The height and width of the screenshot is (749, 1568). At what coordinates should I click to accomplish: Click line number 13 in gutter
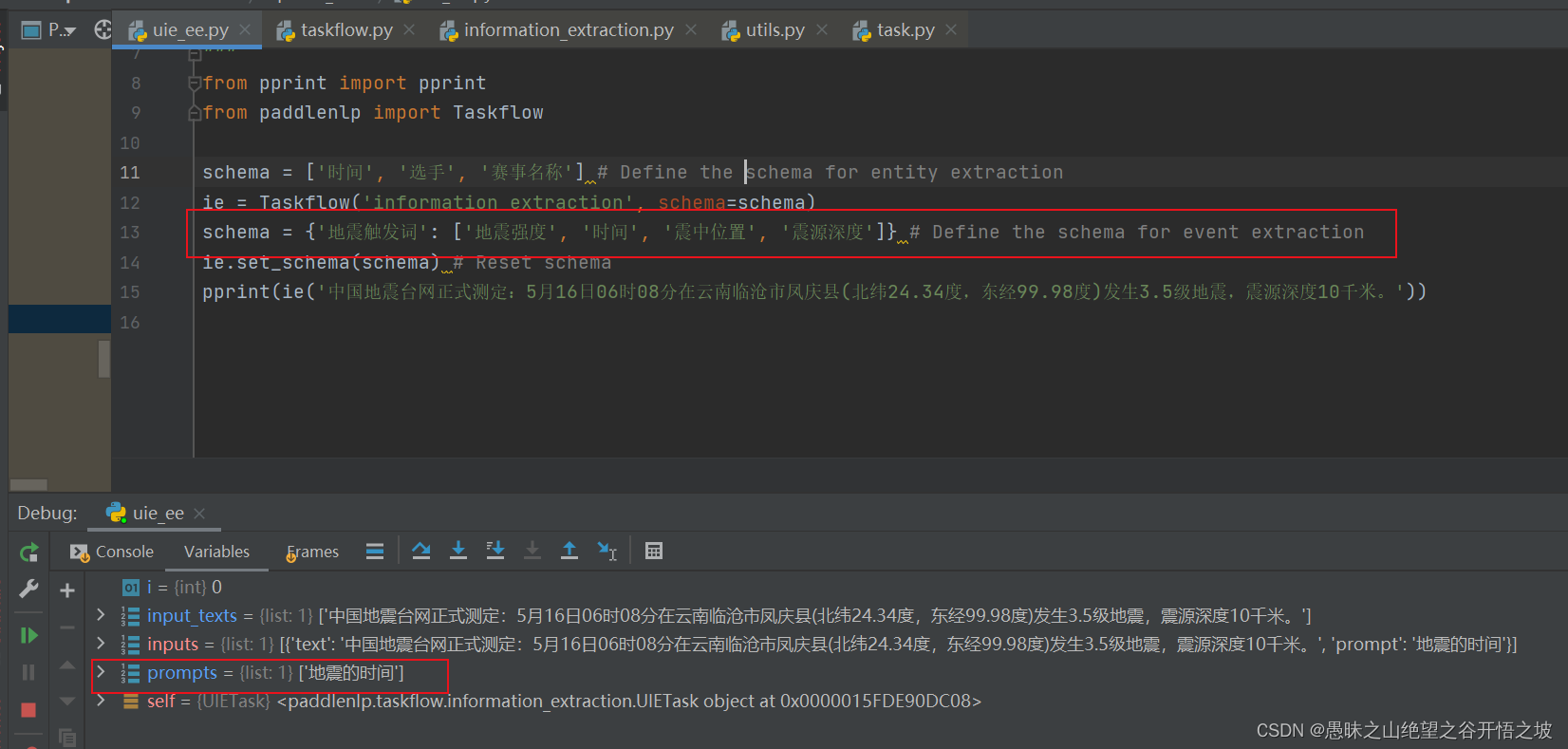[130, 233]
